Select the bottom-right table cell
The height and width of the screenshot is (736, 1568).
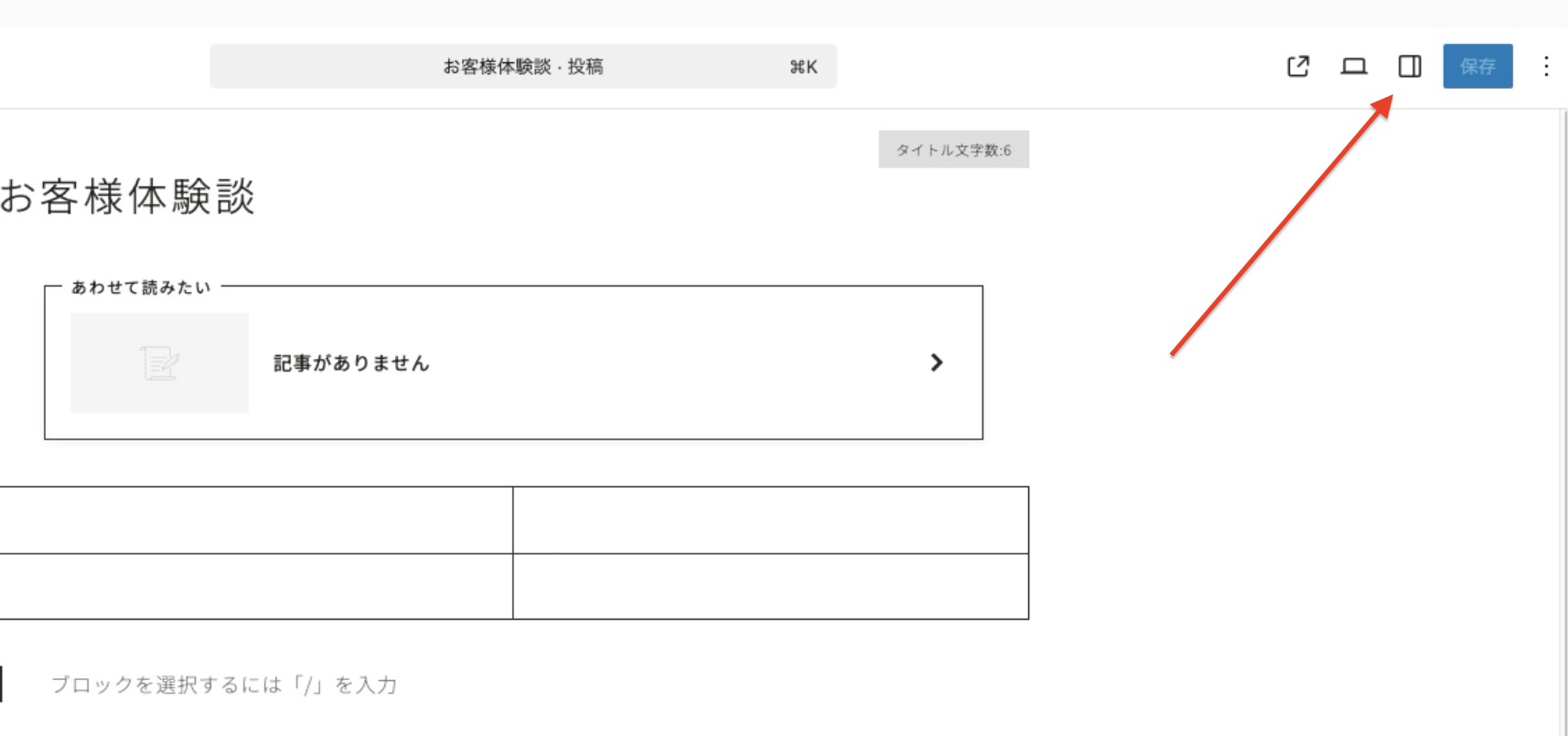click(770, 587)
